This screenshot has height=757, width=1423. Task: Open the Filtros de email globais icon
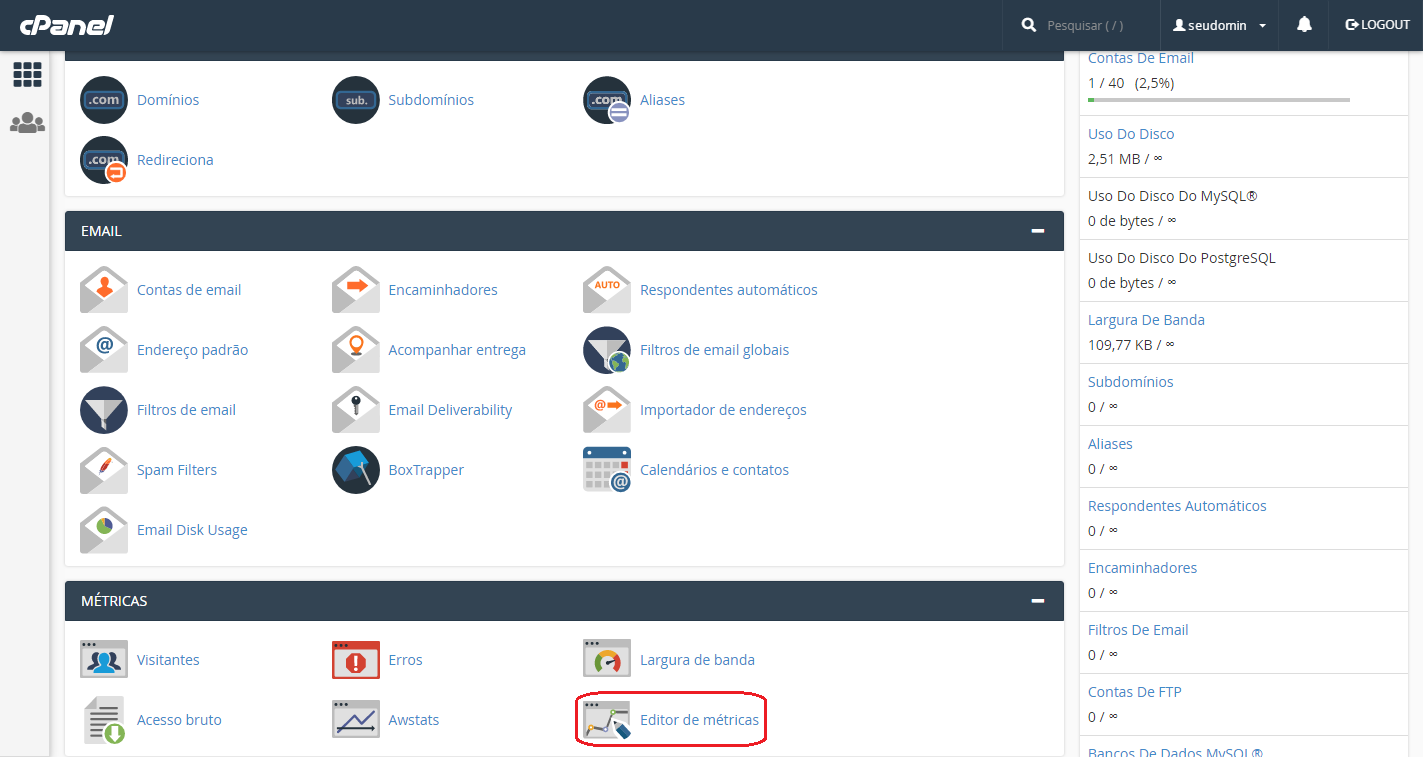tap(607, 350)
